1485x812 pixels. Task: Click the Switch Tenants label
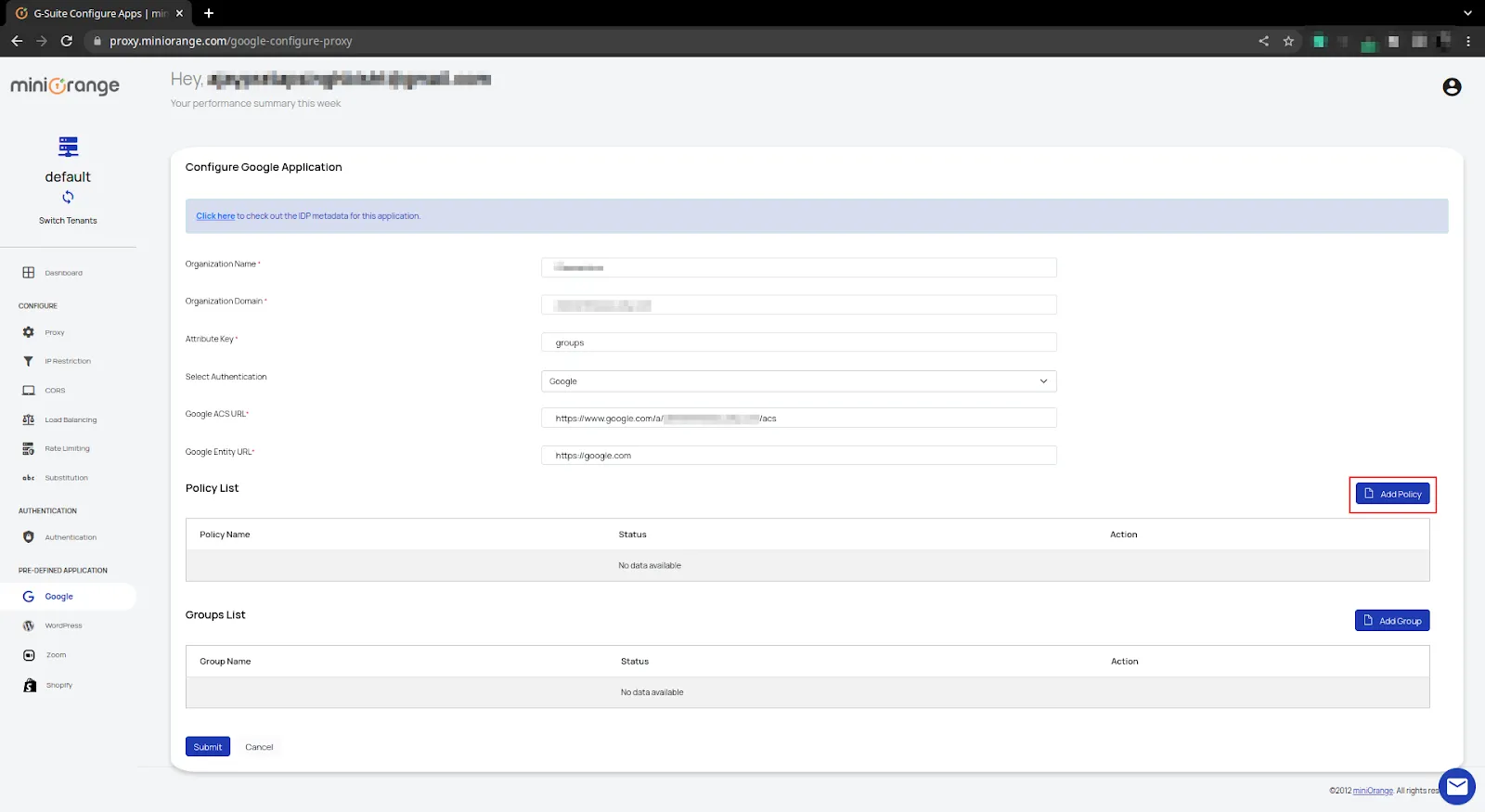click(68, 221)
